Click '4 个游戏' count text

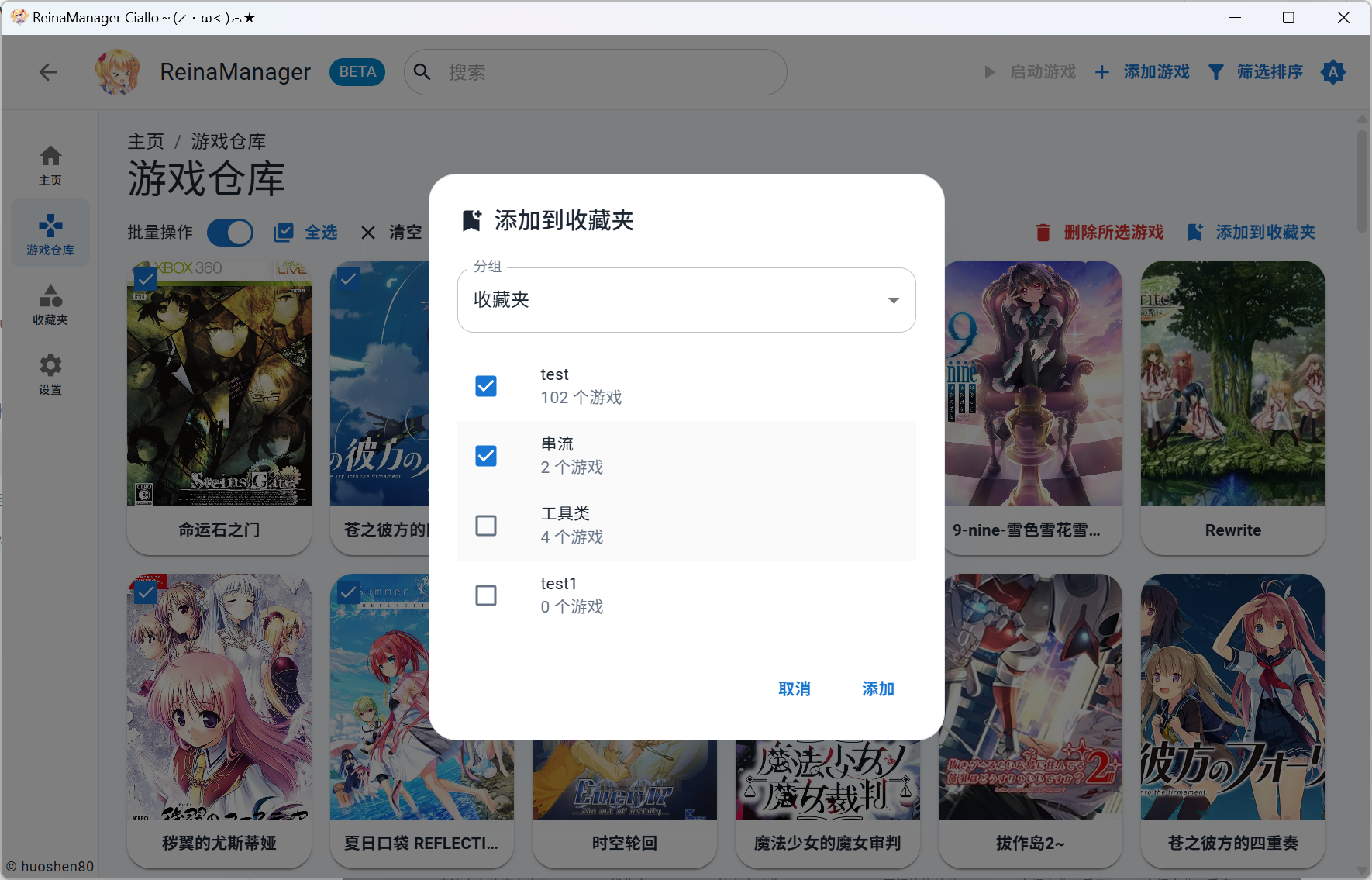[572, 537]
